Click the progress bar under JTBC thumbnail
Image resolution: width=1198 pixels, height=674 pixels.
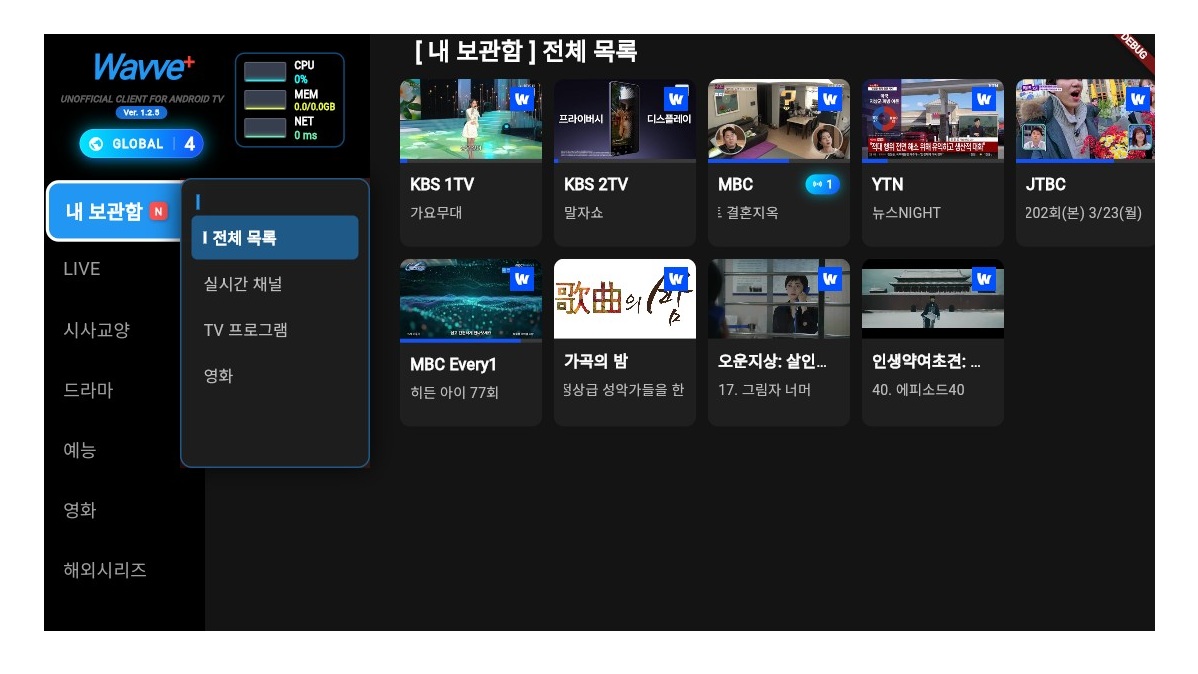coord(1085,161)
